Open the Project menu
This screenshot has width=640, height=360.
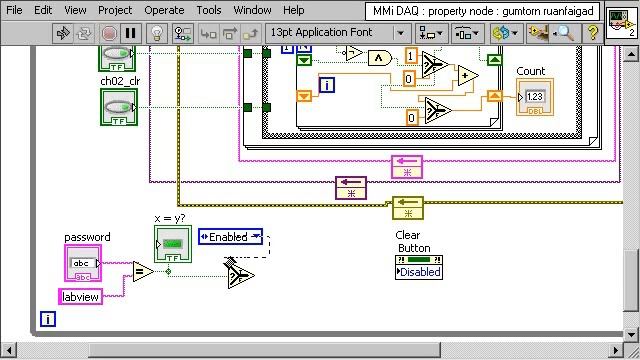click(x=115, y=10)
